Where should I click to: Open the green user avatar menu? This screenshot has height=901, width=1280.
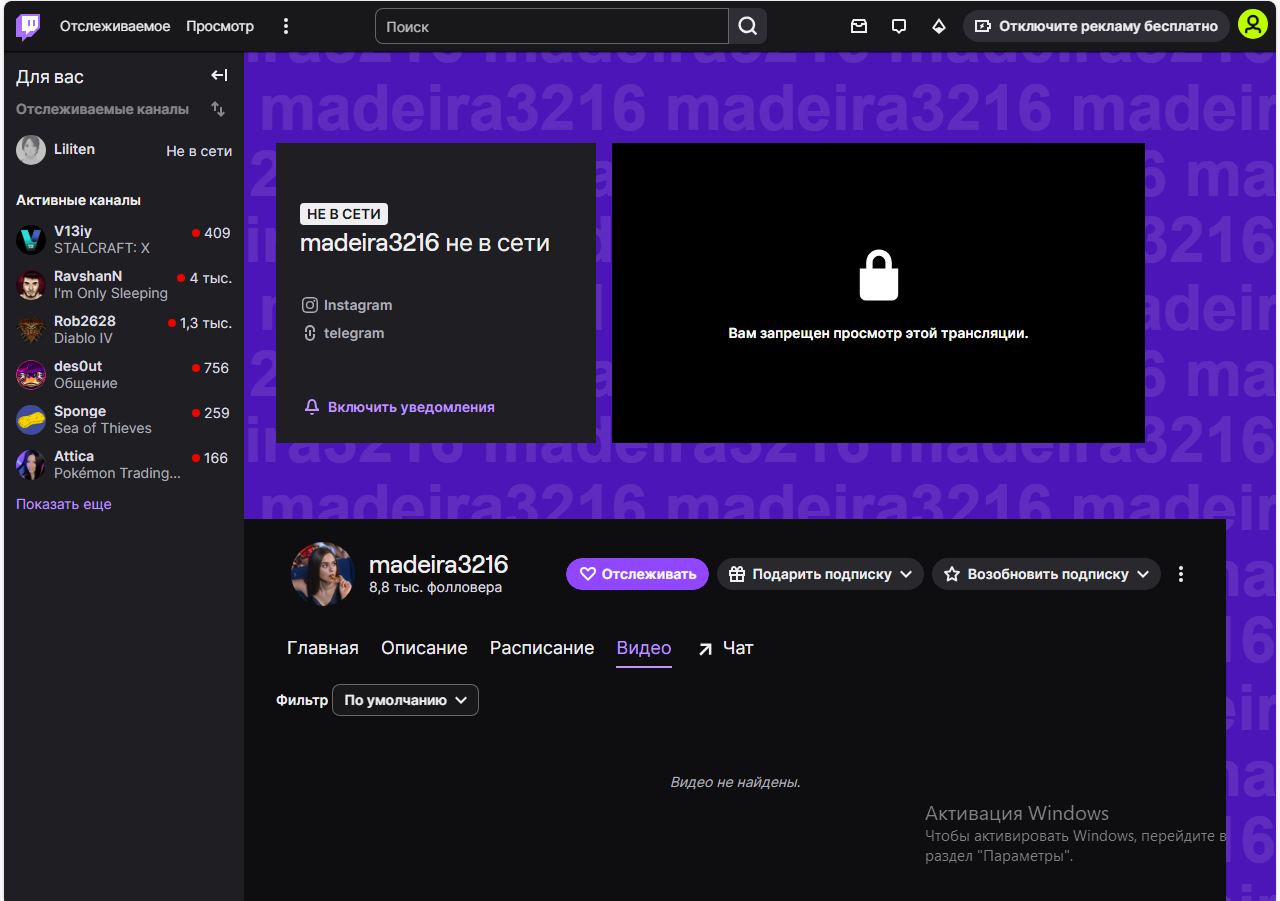point(1253,25)
